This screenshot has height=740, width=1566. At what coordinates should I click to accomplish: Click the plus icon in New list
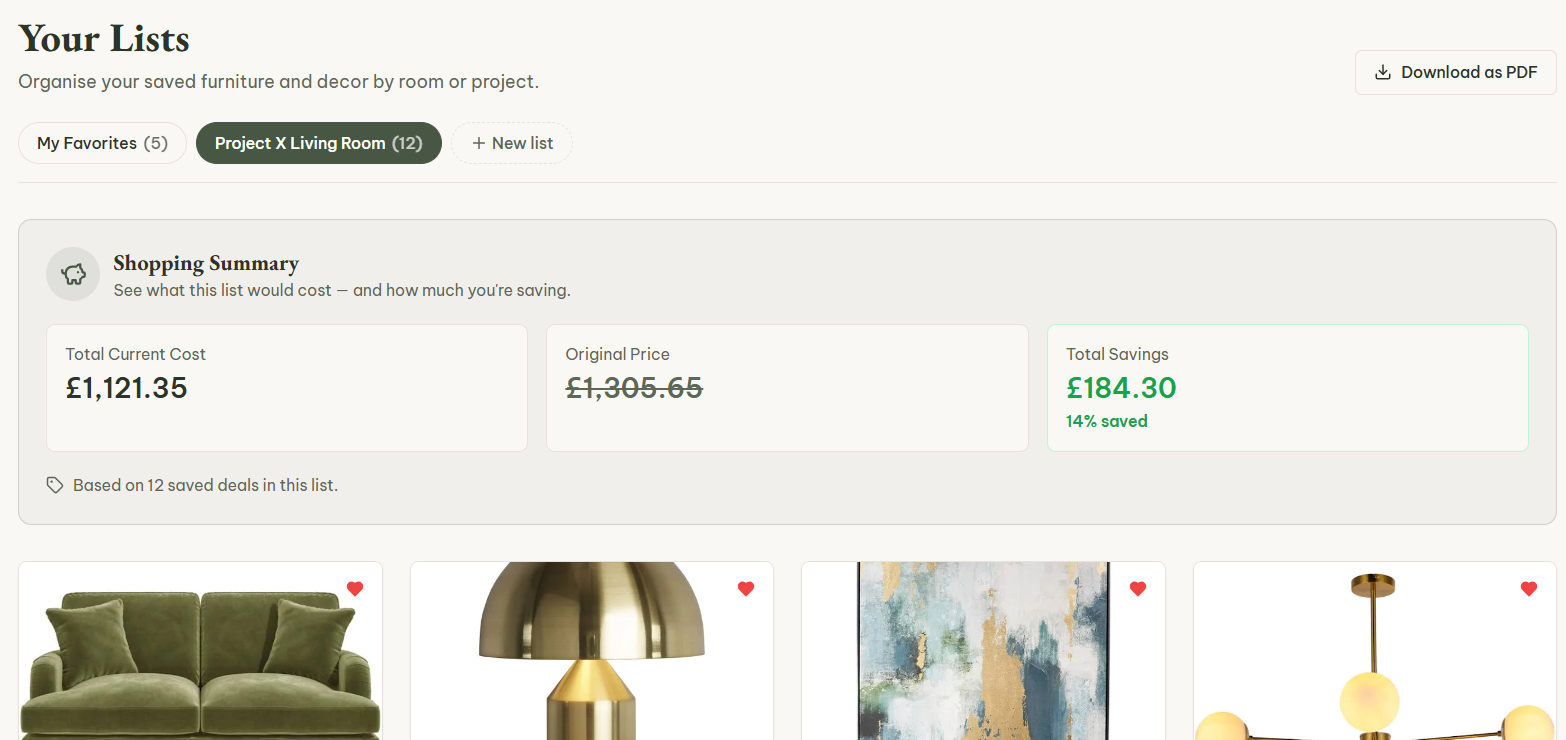pos(478,143)
